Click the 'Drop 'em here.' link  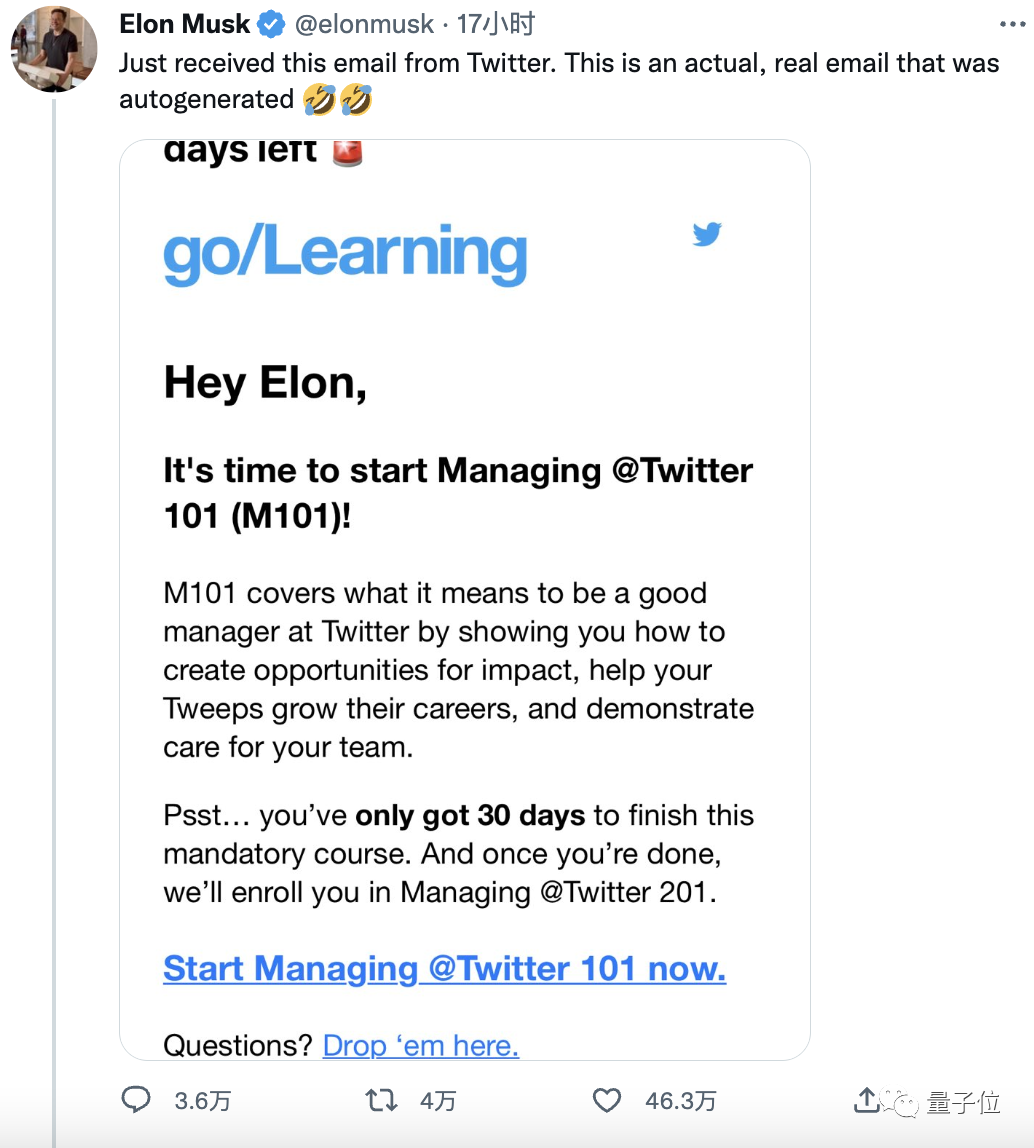pos(420,1045)
